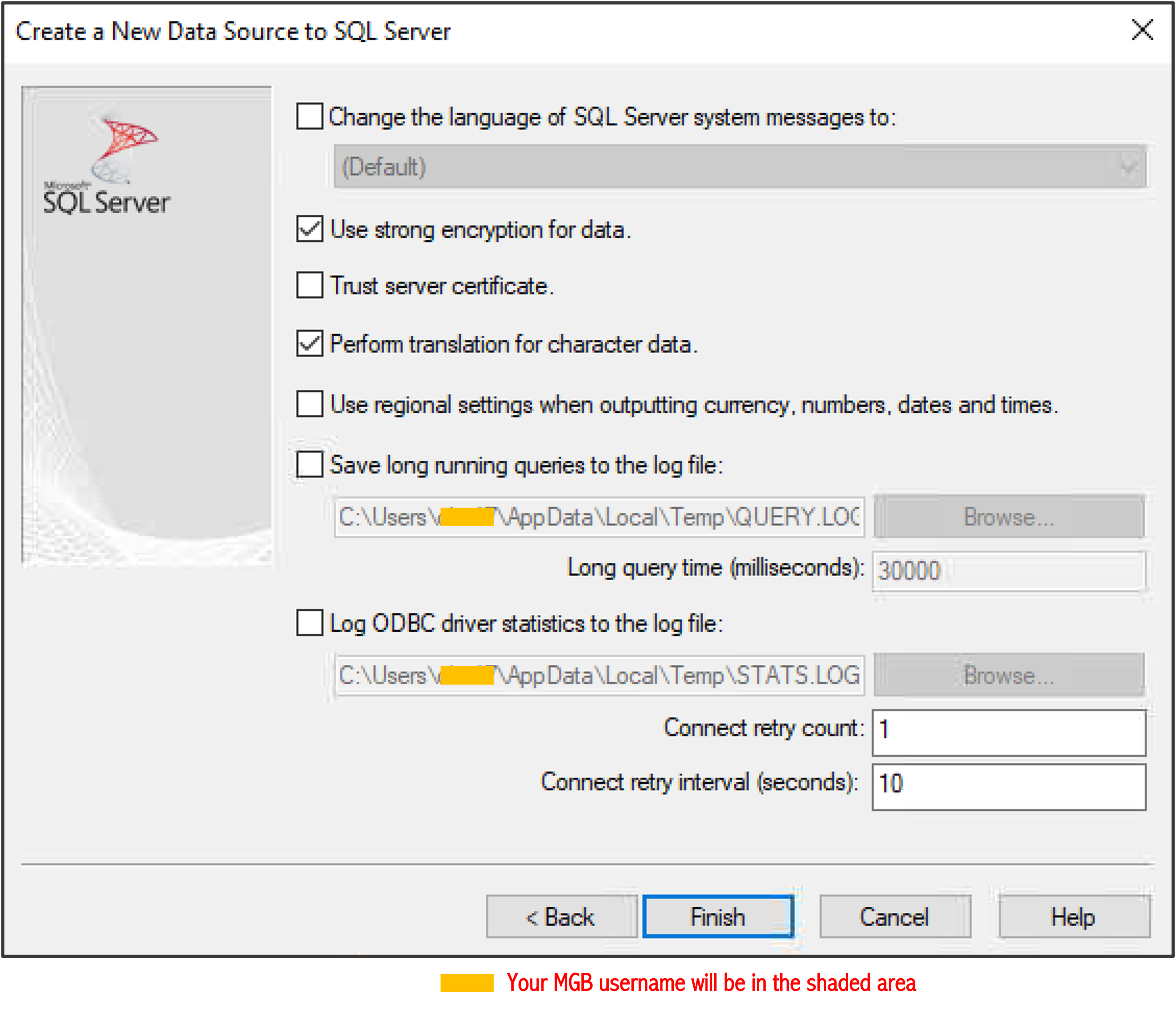Click Browse next to STATS.LOG path

(x=1009, y=675)
